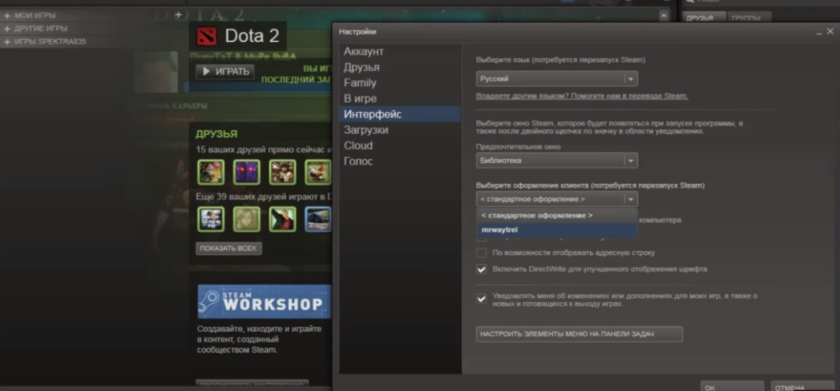Open the Друзья settings section
The image size is (840, 391).
(x=400, y=67)
